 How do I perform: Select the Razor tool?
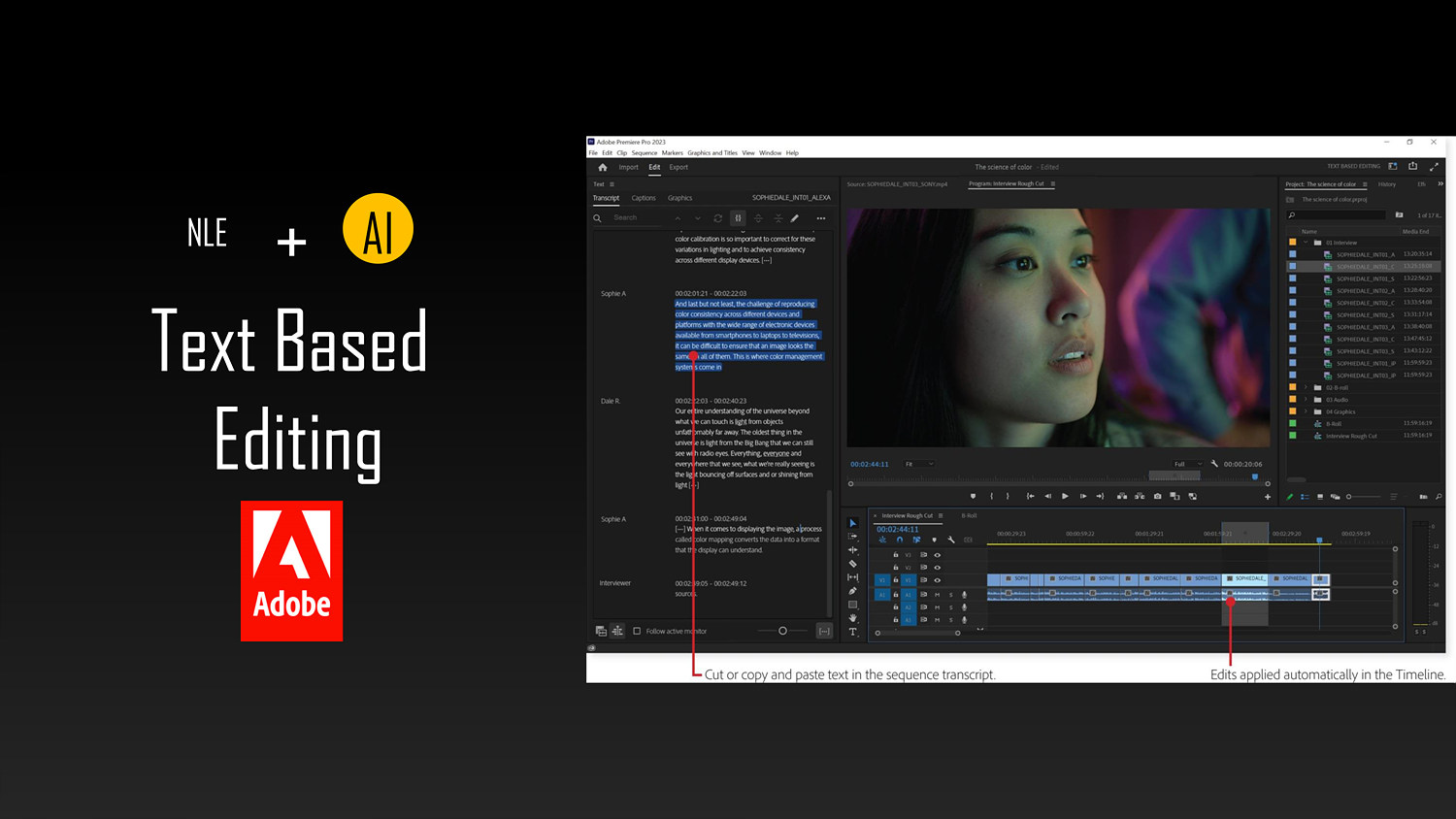853,564
